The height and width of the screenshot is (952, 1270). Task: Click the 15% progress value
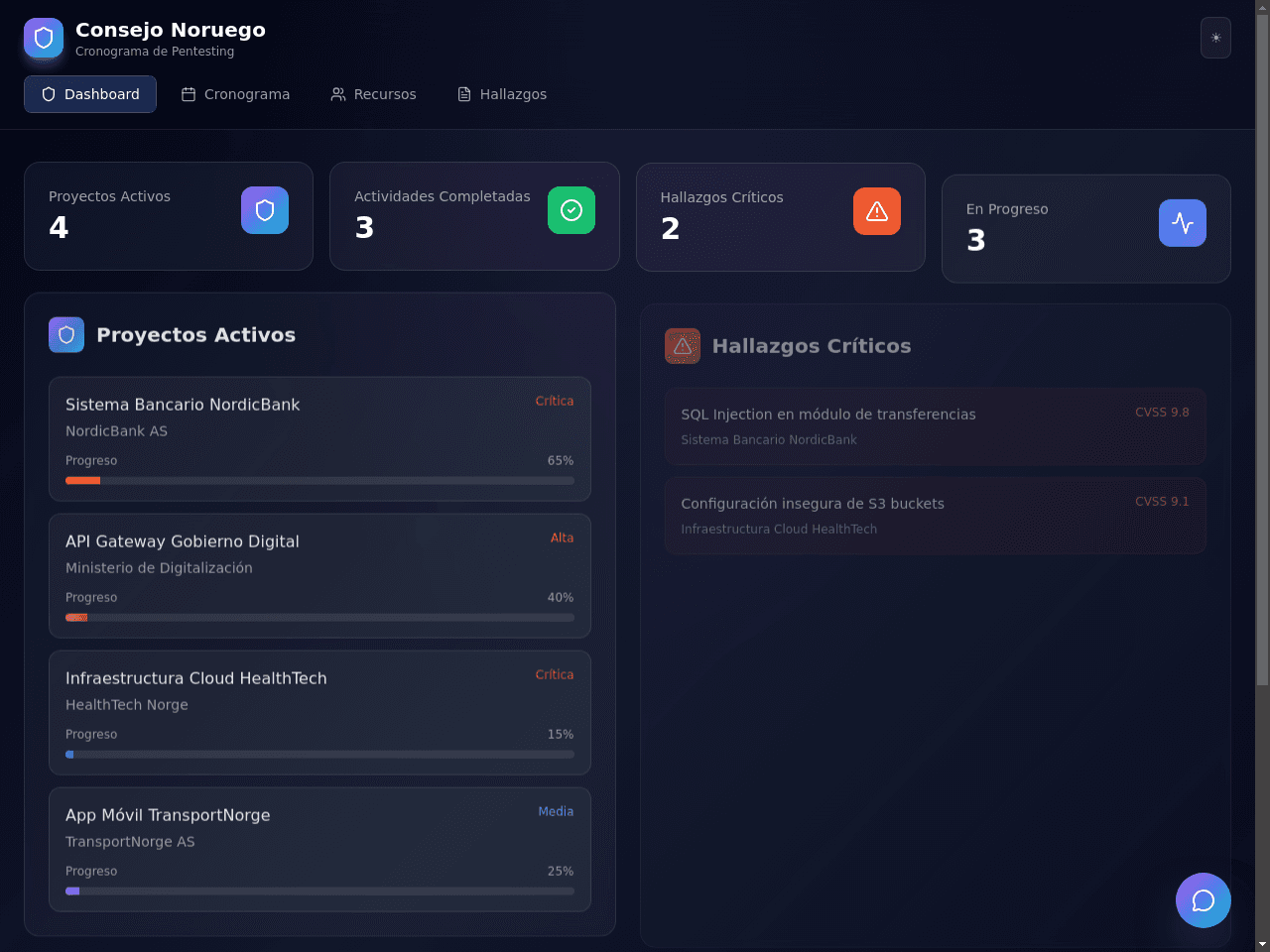561,735
